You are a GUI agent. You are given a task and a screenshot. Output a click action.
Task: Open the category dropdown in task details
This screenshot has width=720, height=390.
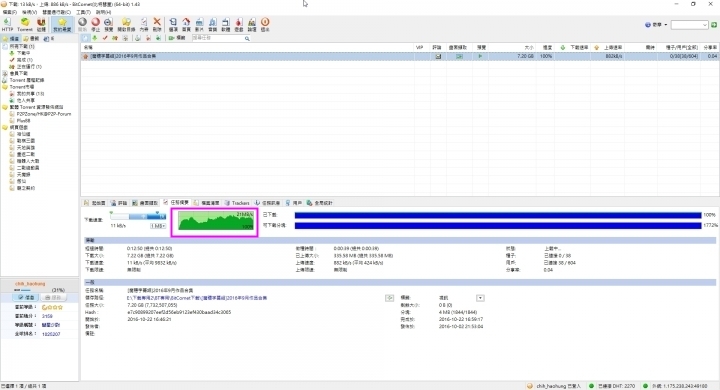click(x=480, y=298)
